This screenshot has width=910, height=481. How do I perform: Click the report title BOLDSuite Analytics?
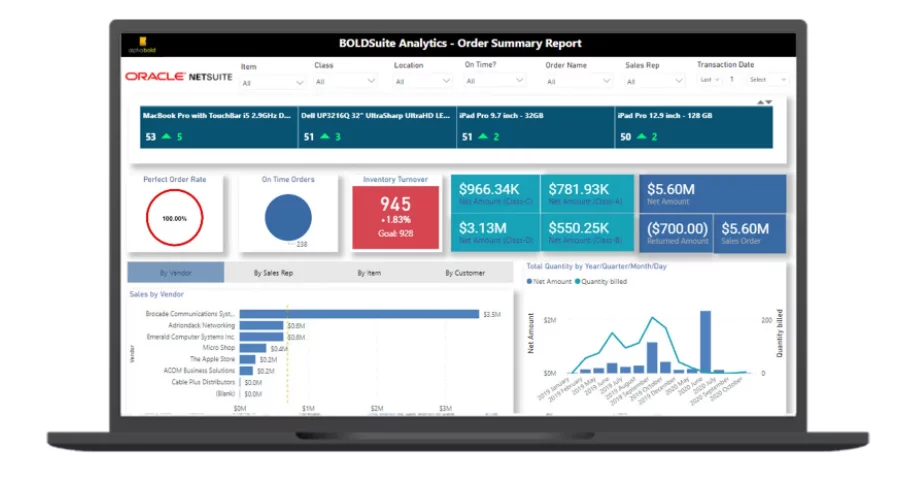[460, 44]
